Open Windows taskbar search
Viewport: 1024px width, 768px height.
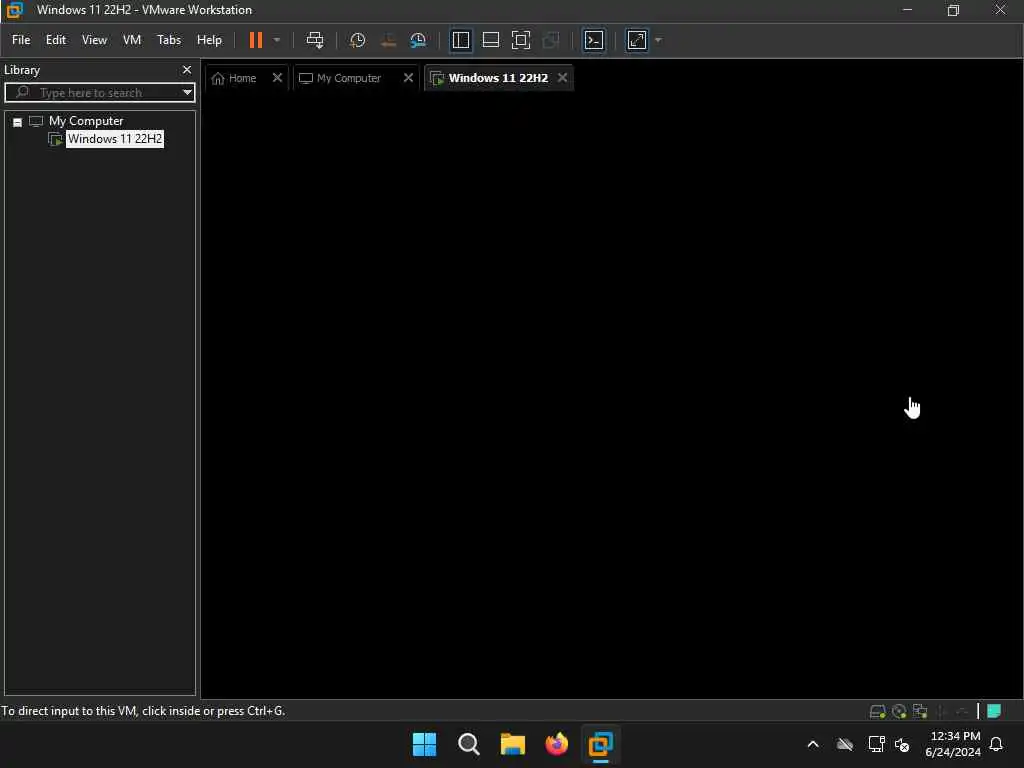click(468, 744)
